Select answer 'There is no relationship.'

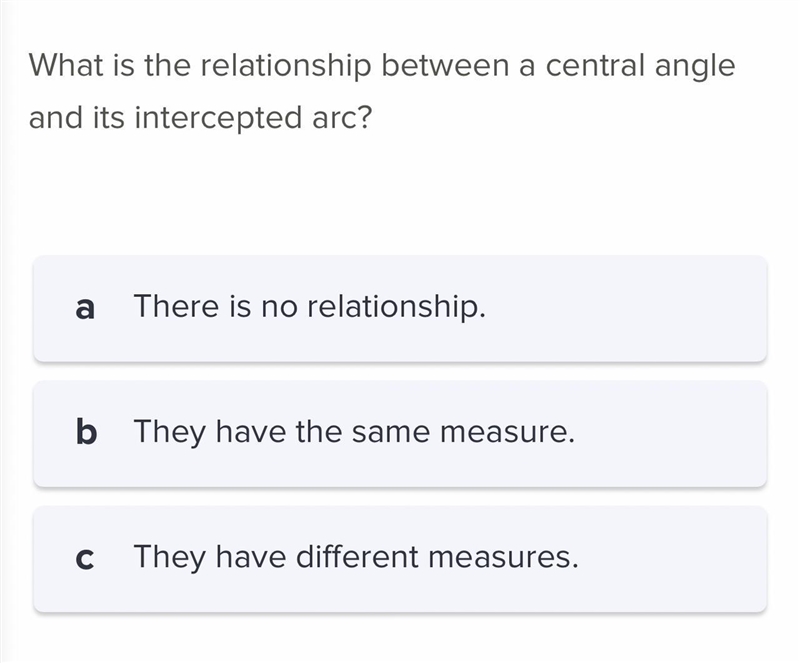309,307
